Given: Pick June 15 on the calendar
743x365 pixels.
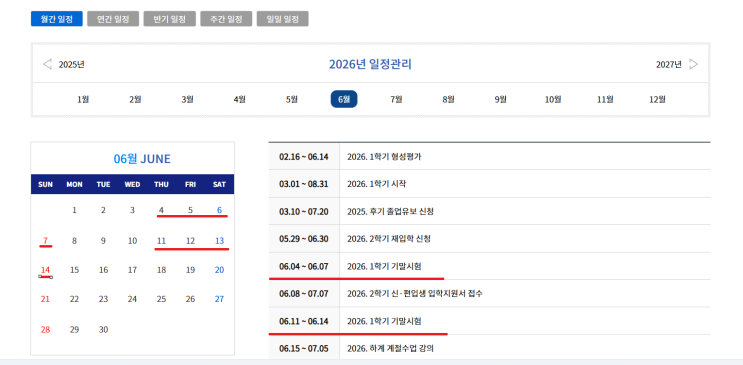Looking at the screenshot, I should pos(74,270).
